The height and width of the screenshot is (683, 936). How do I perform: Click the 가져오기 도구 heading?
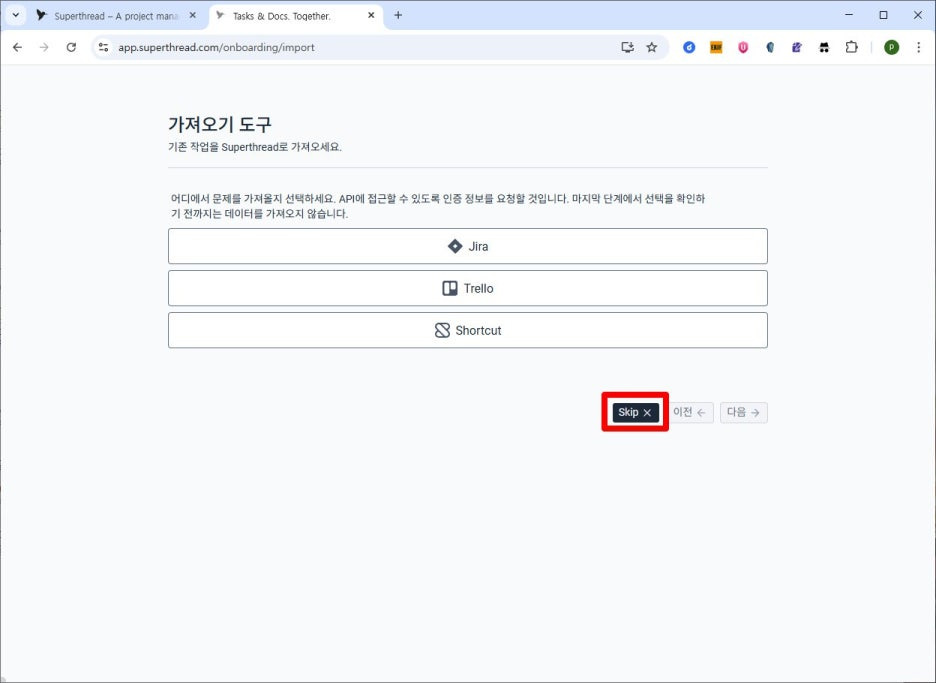220,124
